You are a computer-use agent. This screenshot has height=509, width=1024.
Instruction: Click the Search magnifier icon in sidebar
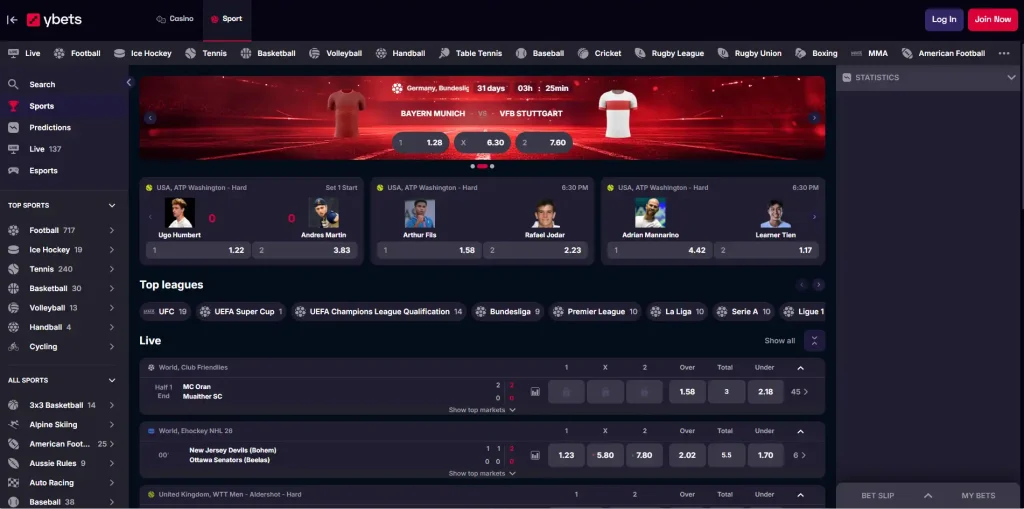13,84
